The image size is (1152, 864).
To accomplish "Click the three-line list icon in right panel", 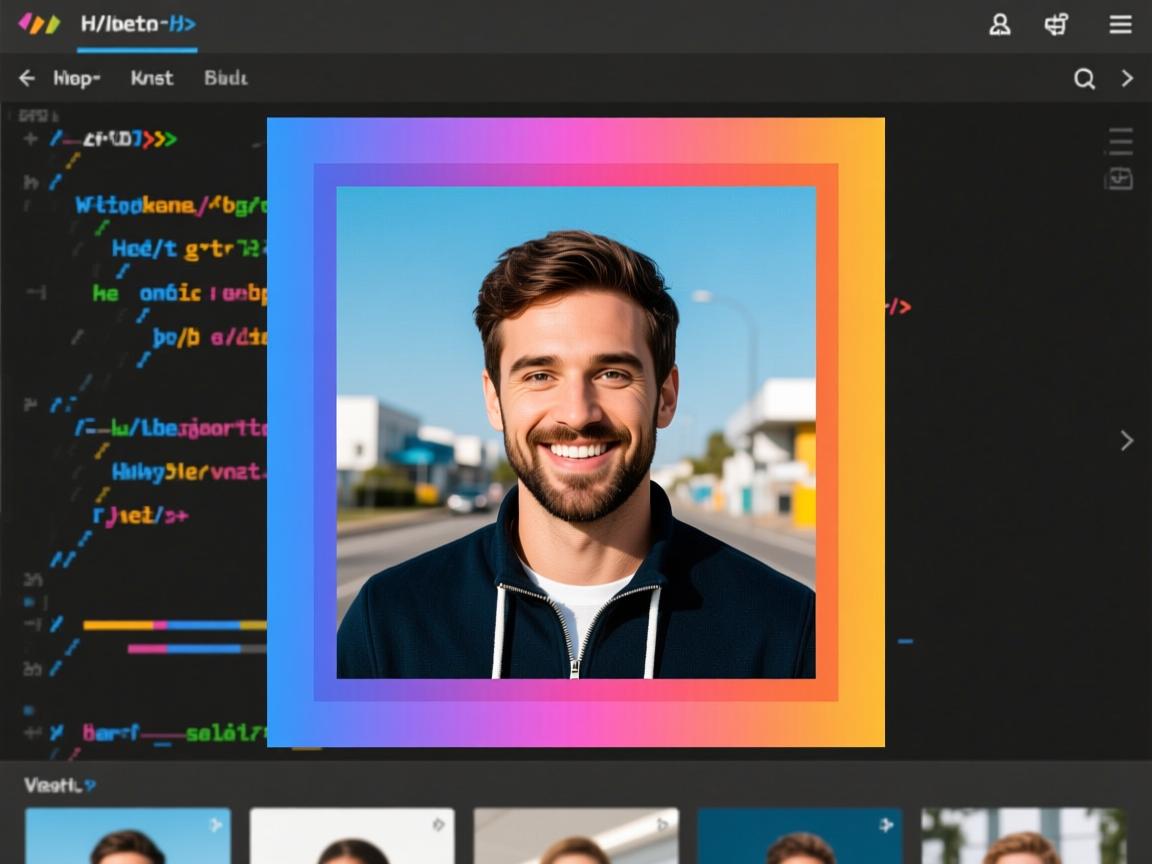I will [1120, 142].
